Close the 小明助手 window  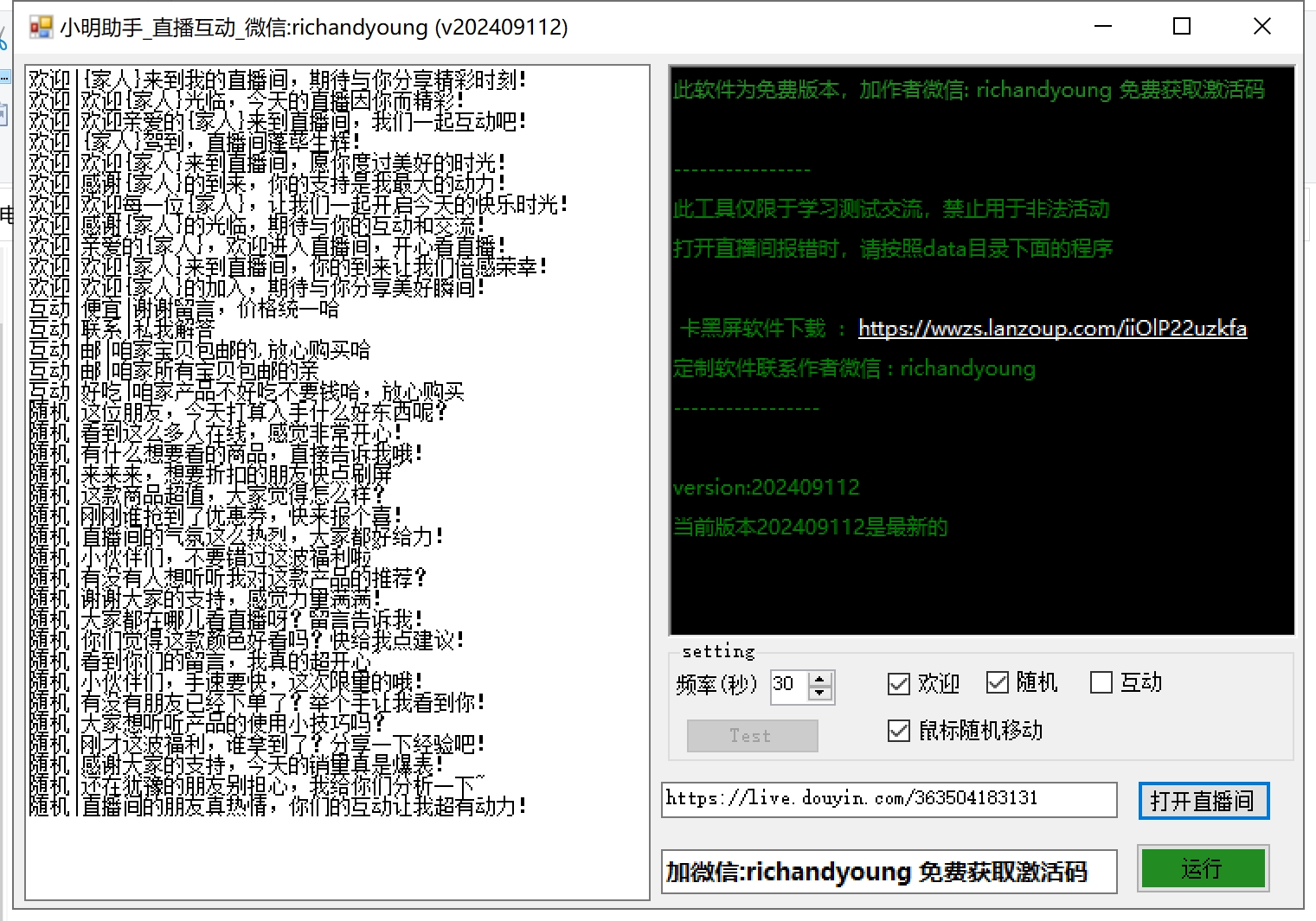1262,27
